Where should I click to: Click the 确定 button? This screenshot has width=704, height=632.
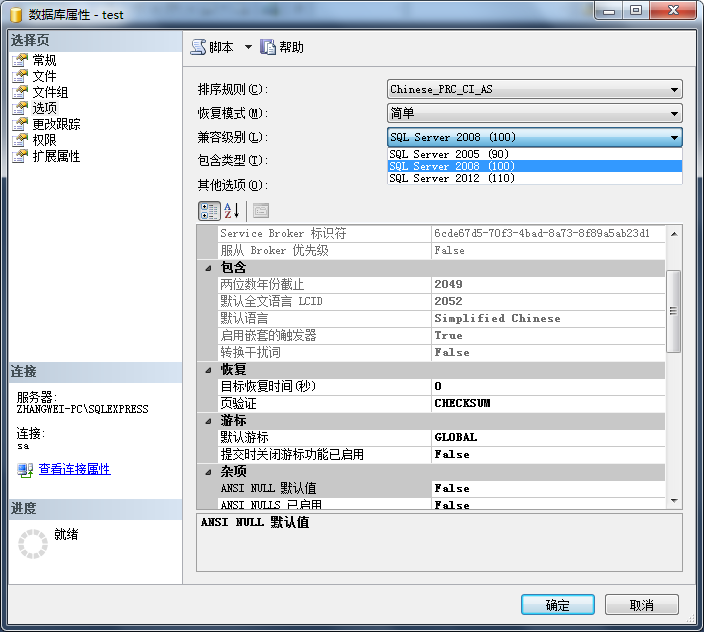(558, 605)
